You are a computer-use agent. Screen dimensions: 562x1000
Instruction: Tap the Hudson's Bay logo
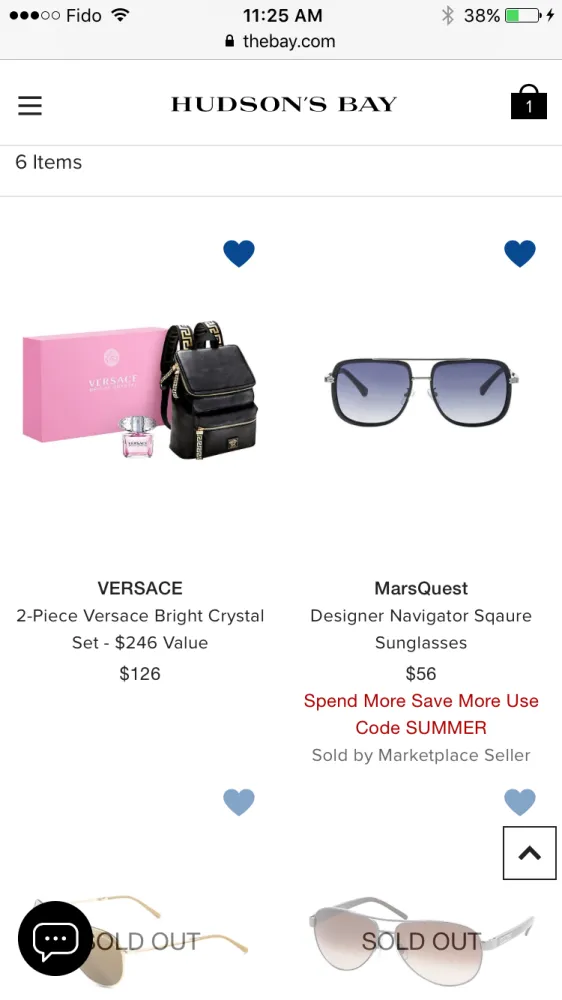[284, 104]
